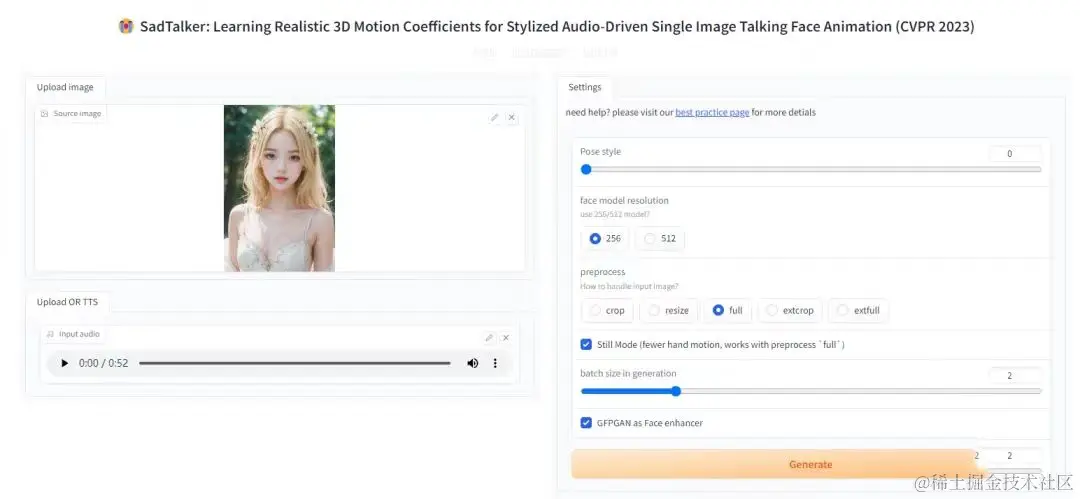The width and height of the screenshot is (1080, 499).
Task: Edit the source image with pencil icon
Action: [494, 118]
